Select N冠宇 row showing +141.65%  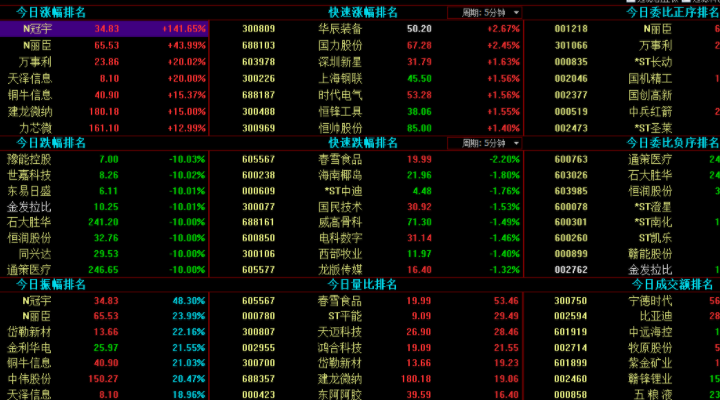(x=104, y=28)
